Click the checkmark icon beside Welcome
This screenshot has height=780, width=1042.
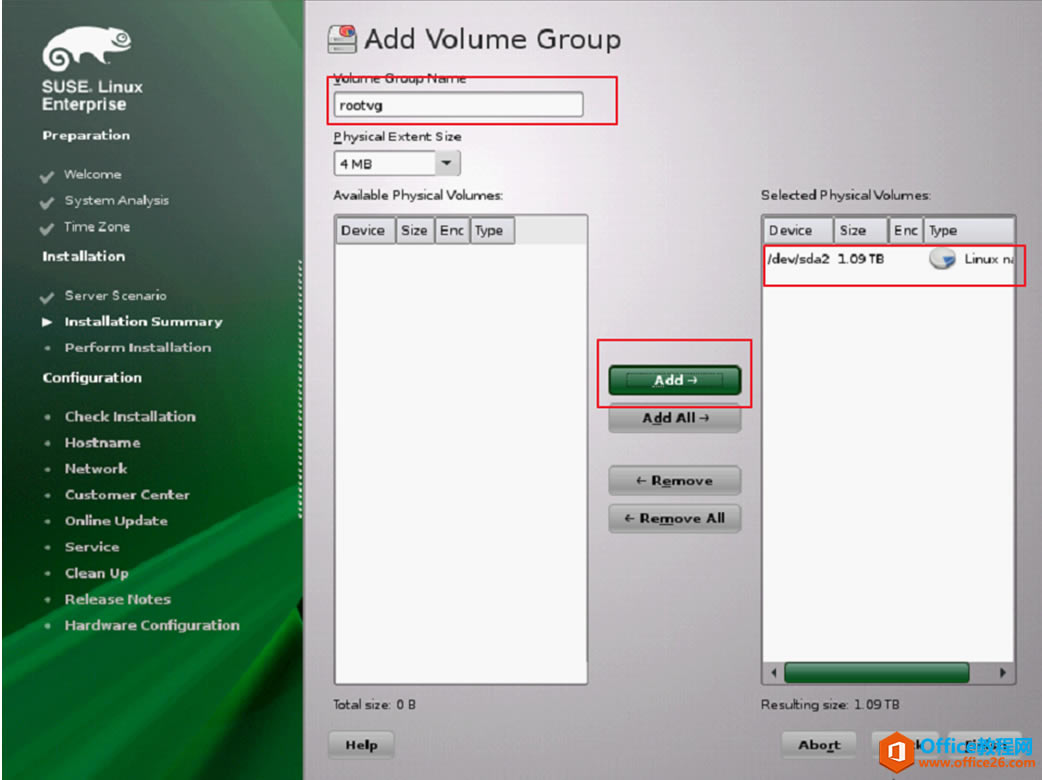point(47,177)
